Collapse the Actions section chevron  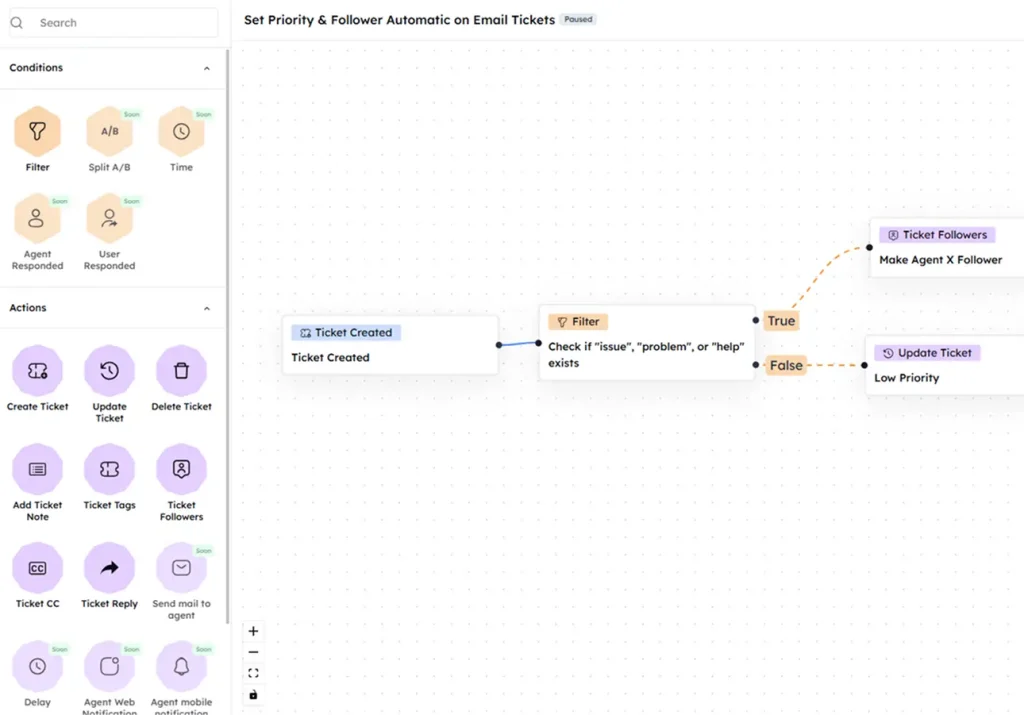pyautogui.click(x=206, y=309)
